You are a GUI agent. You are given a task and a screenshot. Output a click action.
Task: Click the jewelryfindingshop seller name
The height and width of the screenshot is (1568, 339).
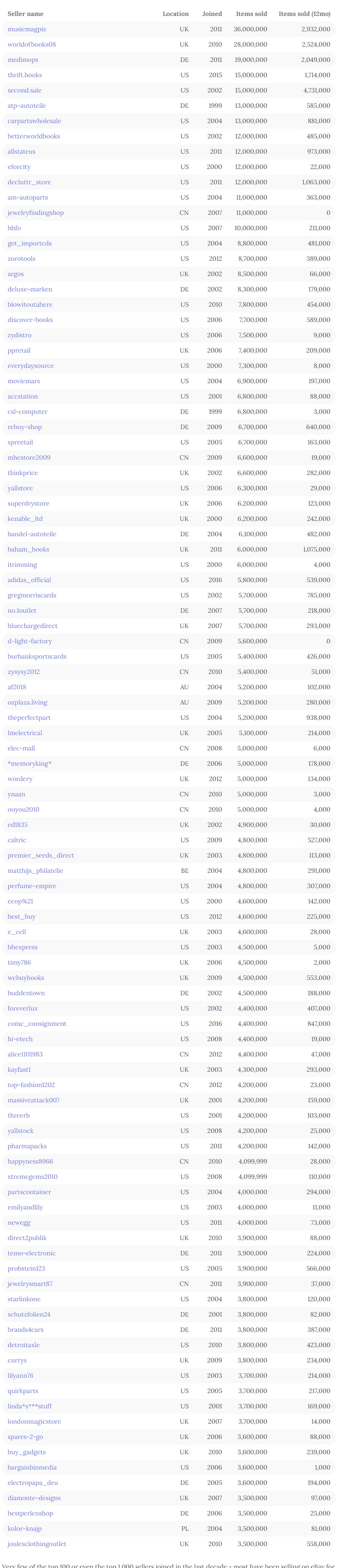(x=35, y=213)
